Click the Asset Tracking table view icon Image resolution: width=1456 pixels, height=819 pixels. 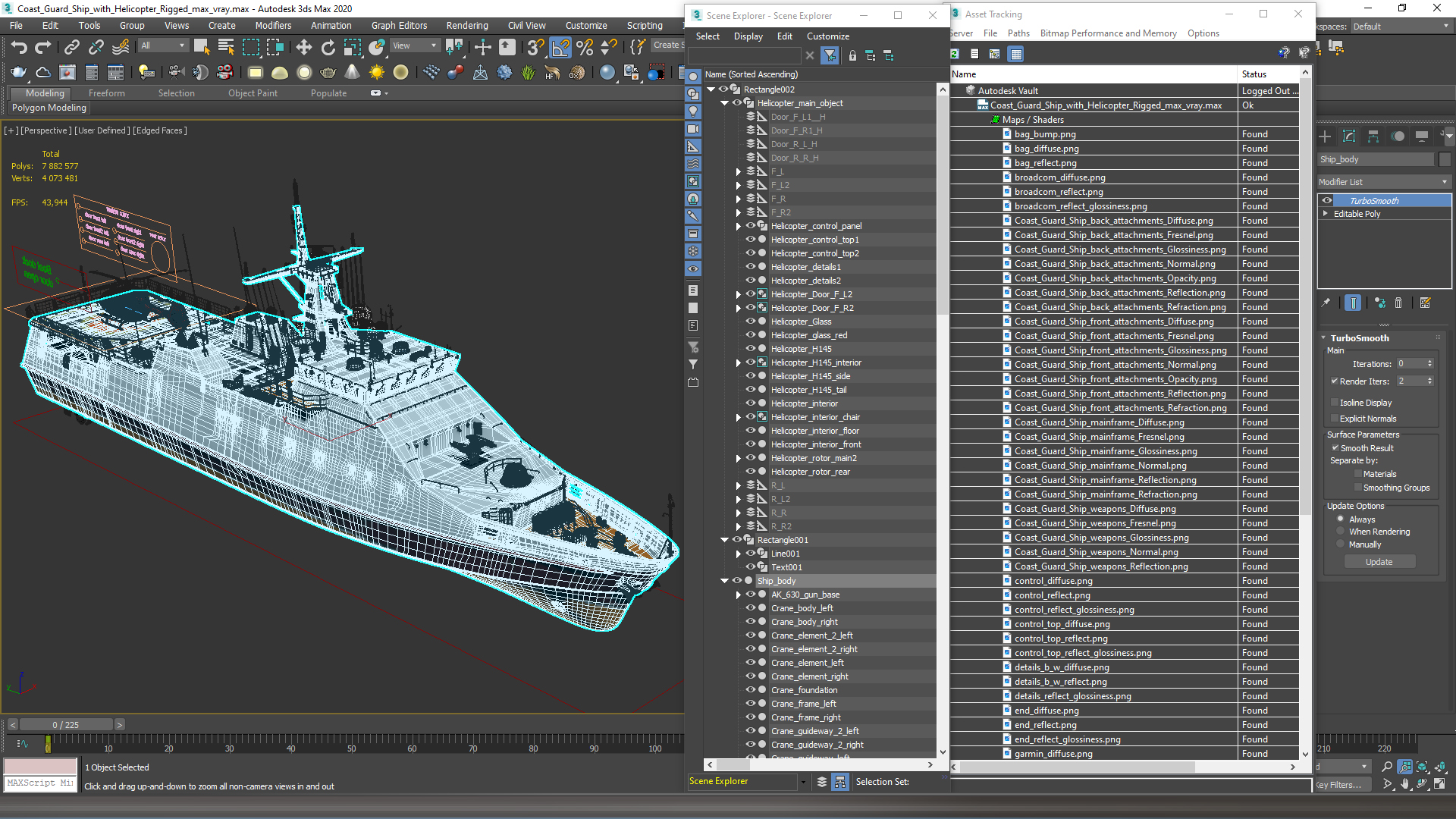(x=1016, y=54)
